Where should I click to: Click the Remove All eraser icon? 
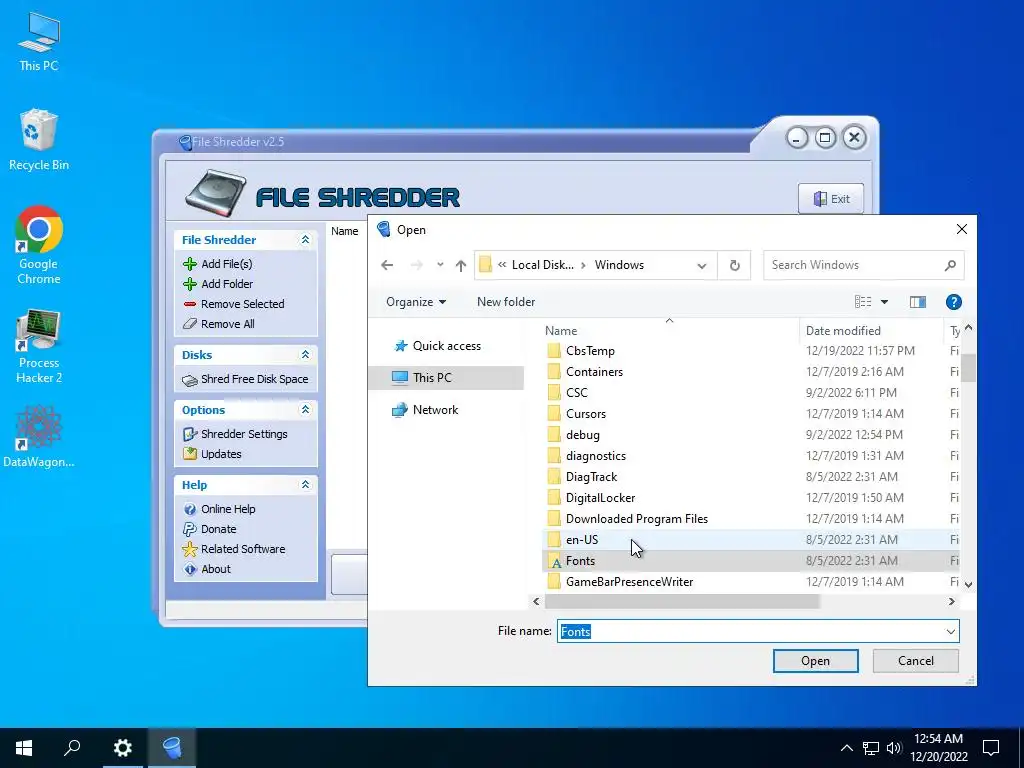tap(190, 324)
